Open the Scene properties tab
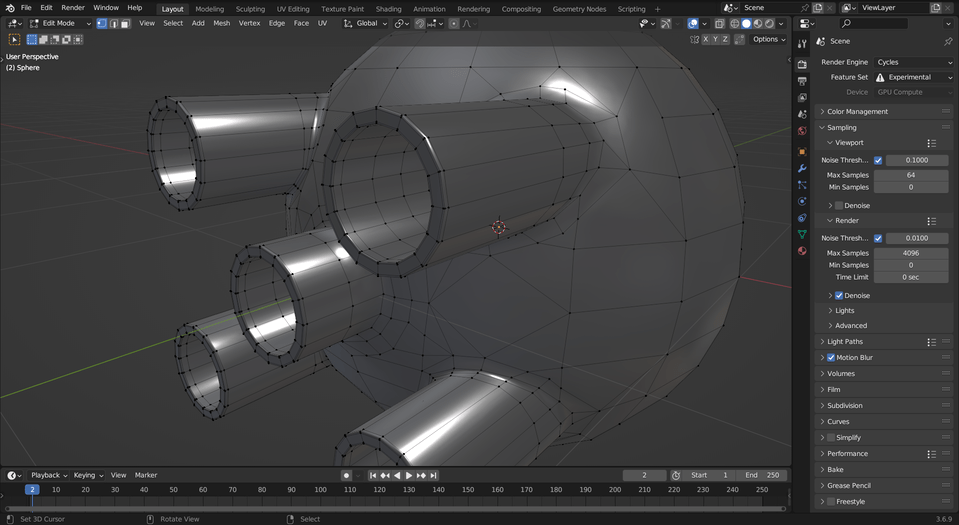959x525 pixels. pos(802,114)
